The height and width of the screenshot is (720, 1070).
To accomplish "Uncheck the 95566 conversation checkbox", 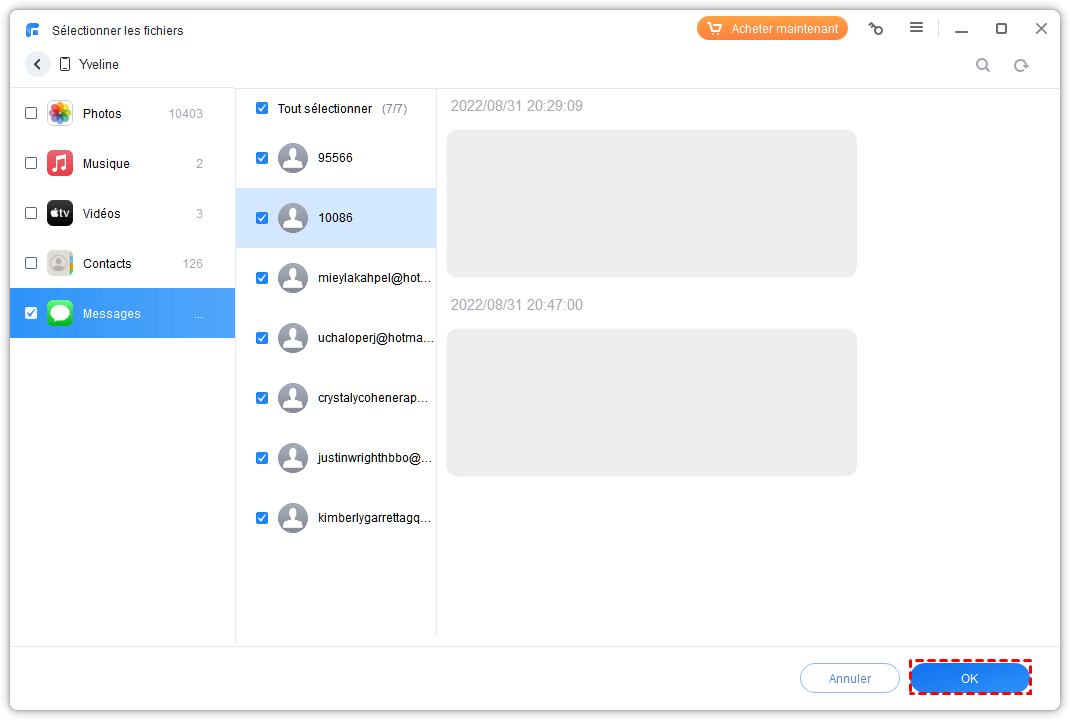I will click(262, 158).
